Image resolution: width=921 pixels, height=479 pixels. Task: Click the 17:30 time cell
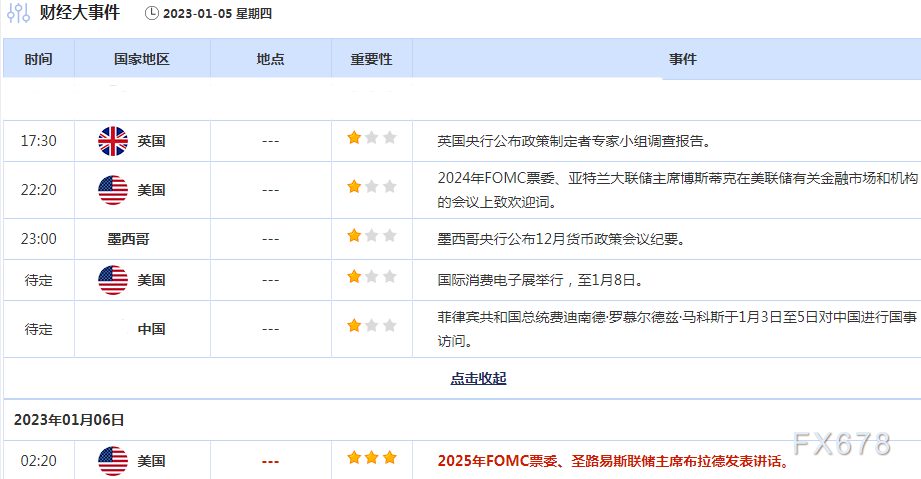point(39,141)
